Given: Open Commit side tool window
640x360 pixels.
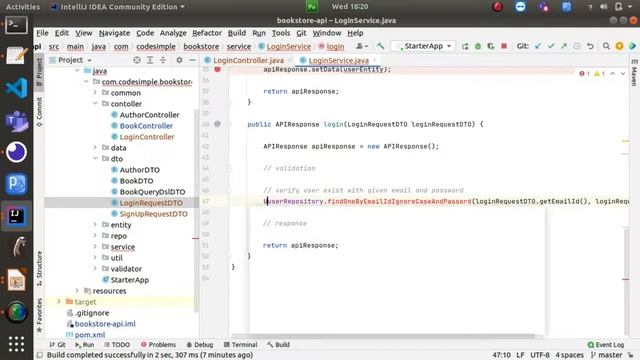Looking at the screenshot, I should click(39, 111).
